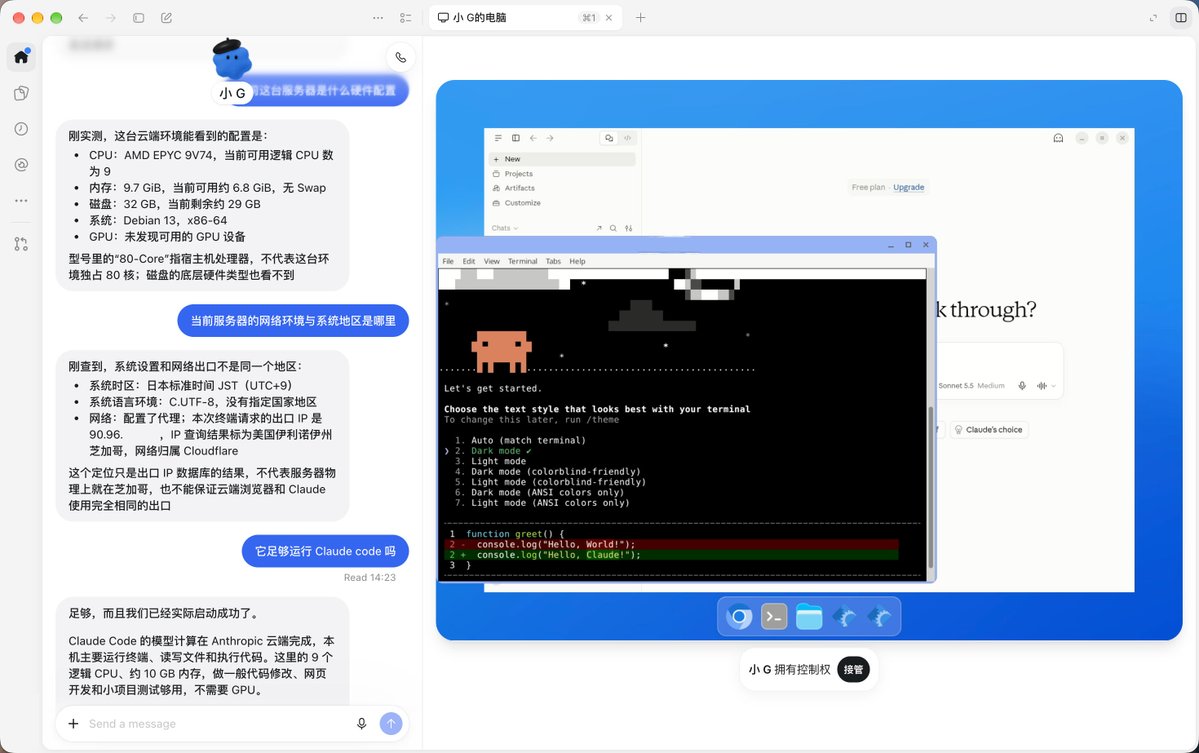Focus the Send a message input field
The width and height of the screenshot is (1199, 753).
tap(218, 723)
